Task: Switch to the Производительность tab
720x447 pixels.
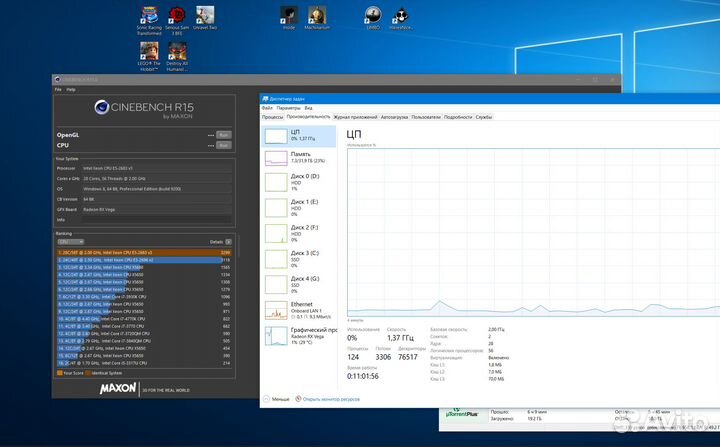Action: 308,117
